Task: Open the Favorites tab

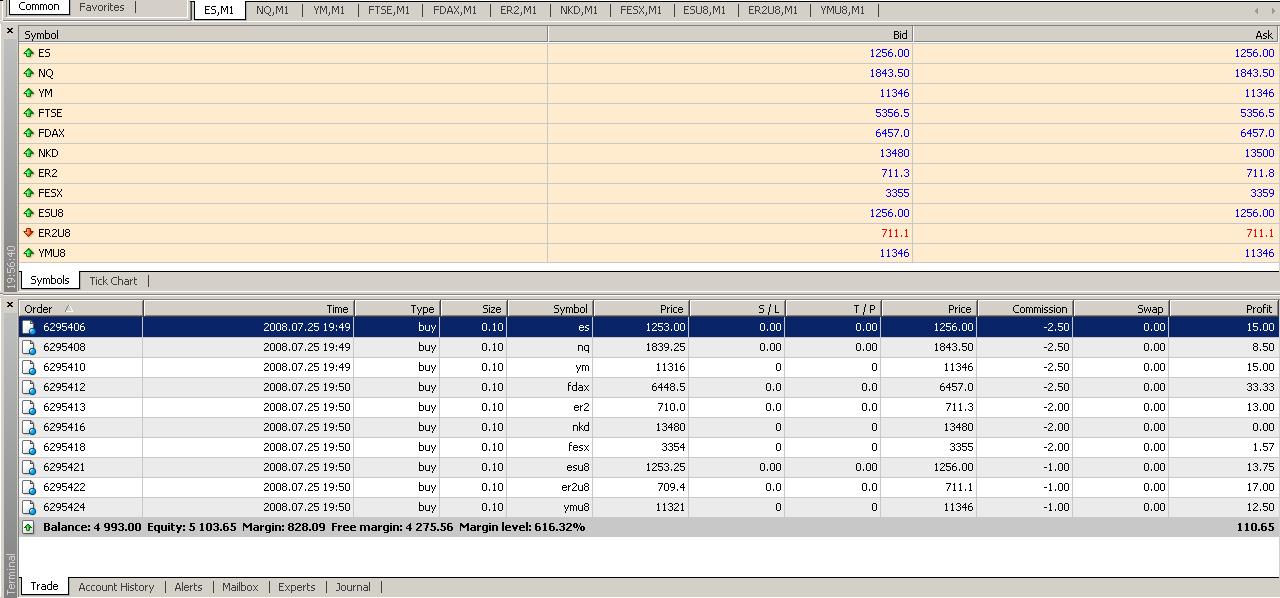Action: click(x=102, y=7)
